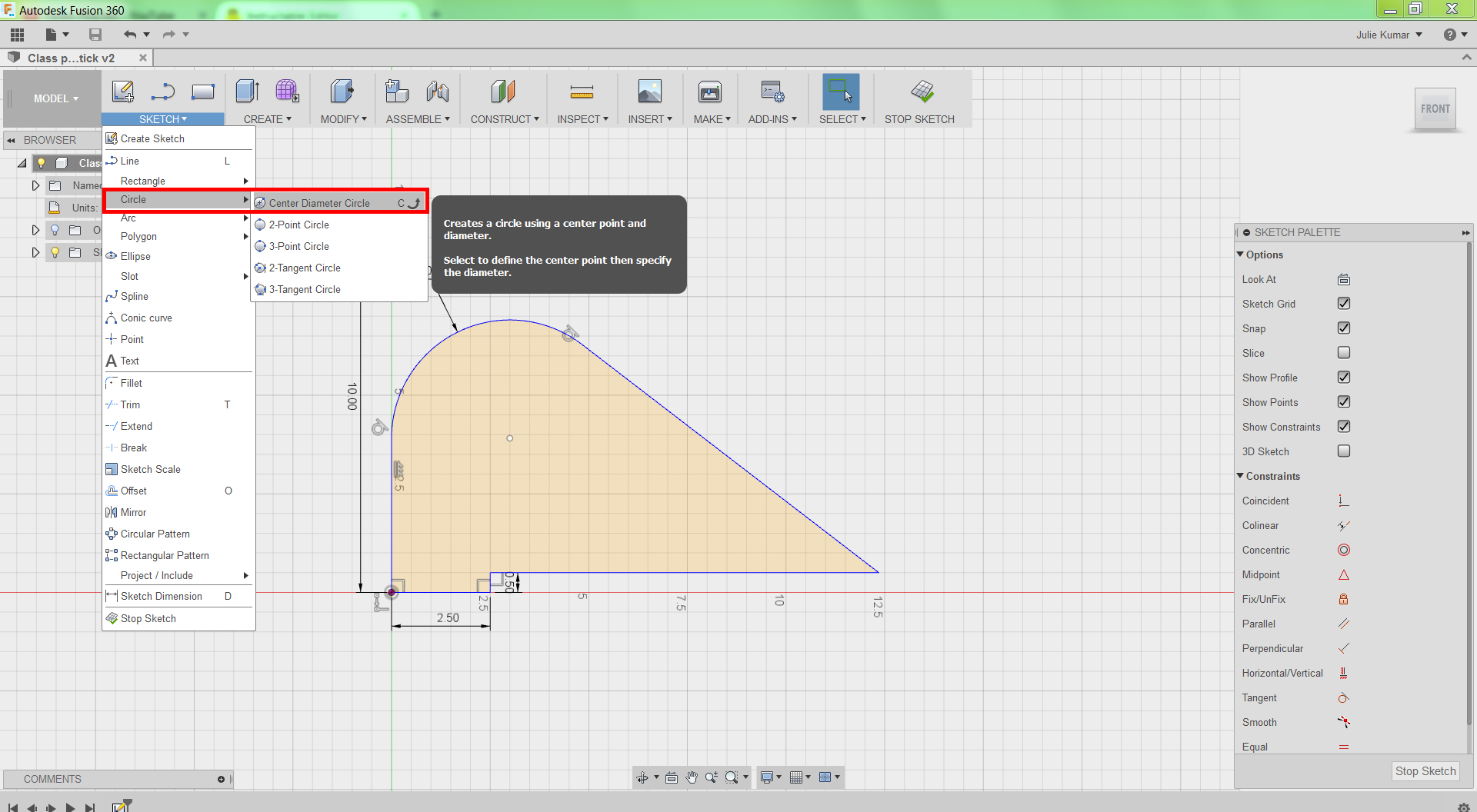Image resolution: width=1477 pixels, height=812 pixels.
Task: Toggle the Show Profile checkbox
Action: pyautogui.click(x=1344, y=377)
